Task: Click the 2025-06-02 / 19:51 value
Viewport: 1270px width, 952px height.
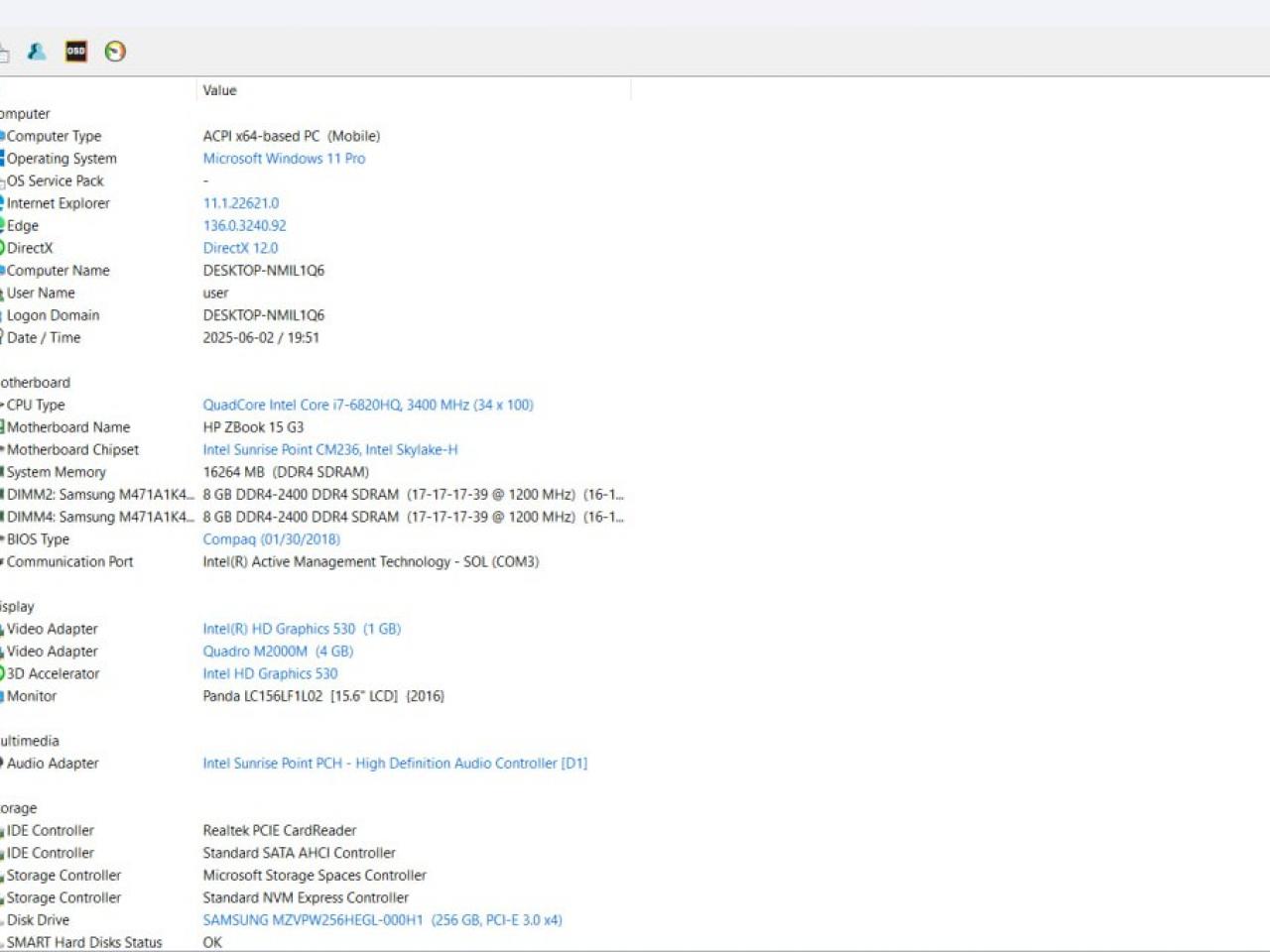Action: [261, 337]
